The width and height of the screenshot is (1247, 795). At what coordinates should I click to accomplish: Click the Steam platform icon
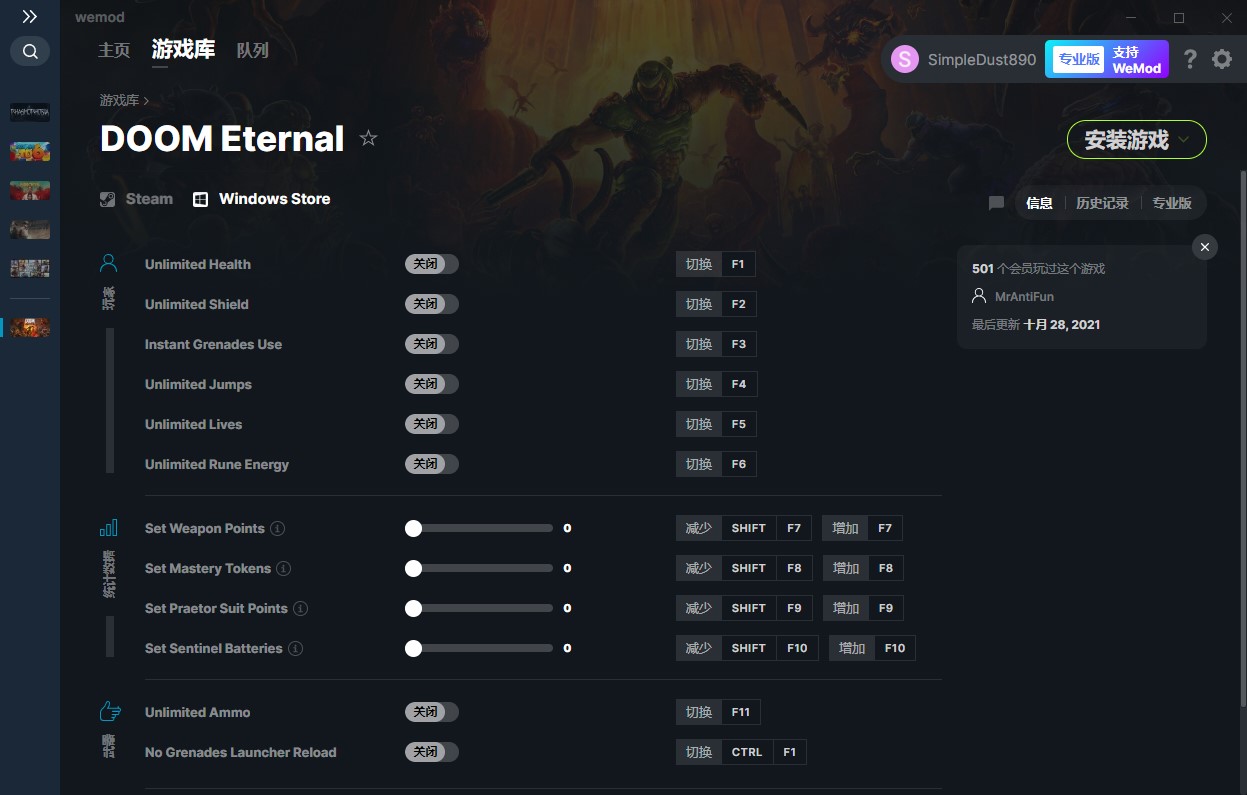pos(108,199)
